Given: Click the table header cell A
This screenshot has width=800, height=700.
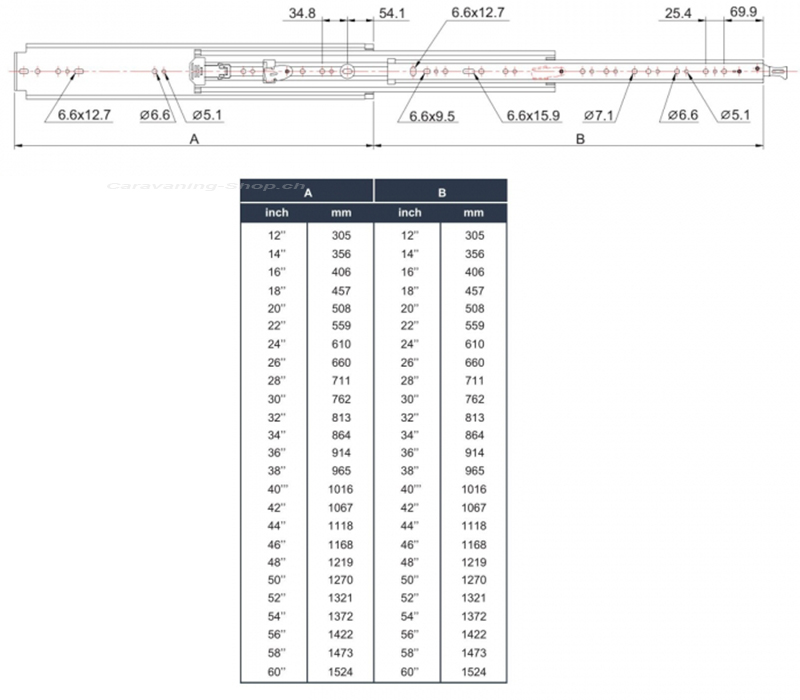Looking at the screenshot, I should click(x=308, y=193).
